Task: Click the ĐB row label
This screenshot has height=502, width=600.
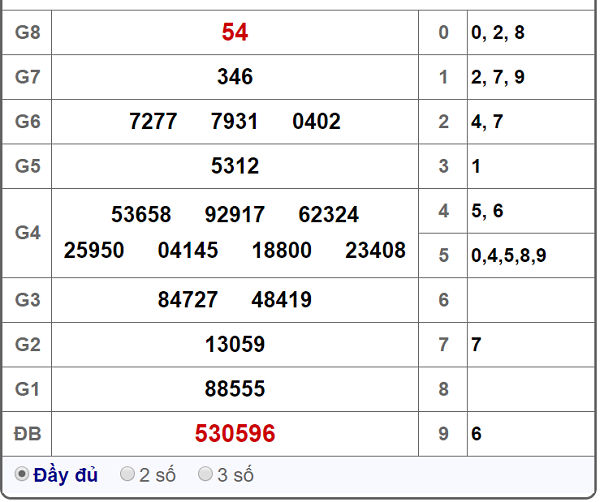Action: (27, 433)
